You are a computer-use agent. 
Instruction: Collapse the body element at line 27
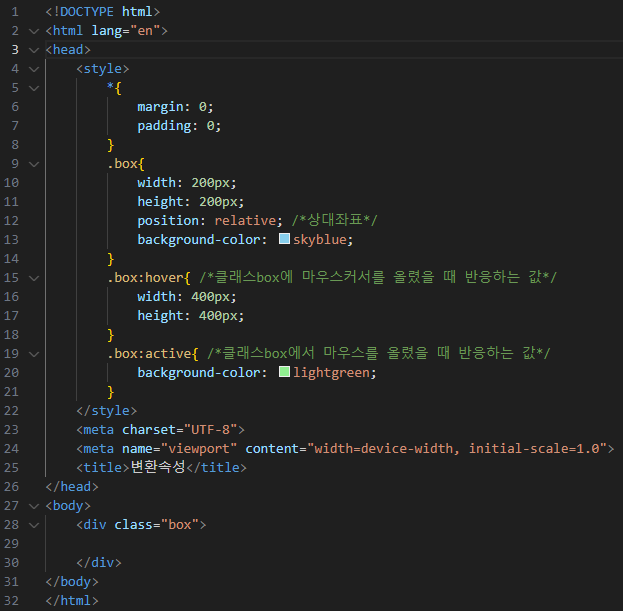tap(34, 506)
